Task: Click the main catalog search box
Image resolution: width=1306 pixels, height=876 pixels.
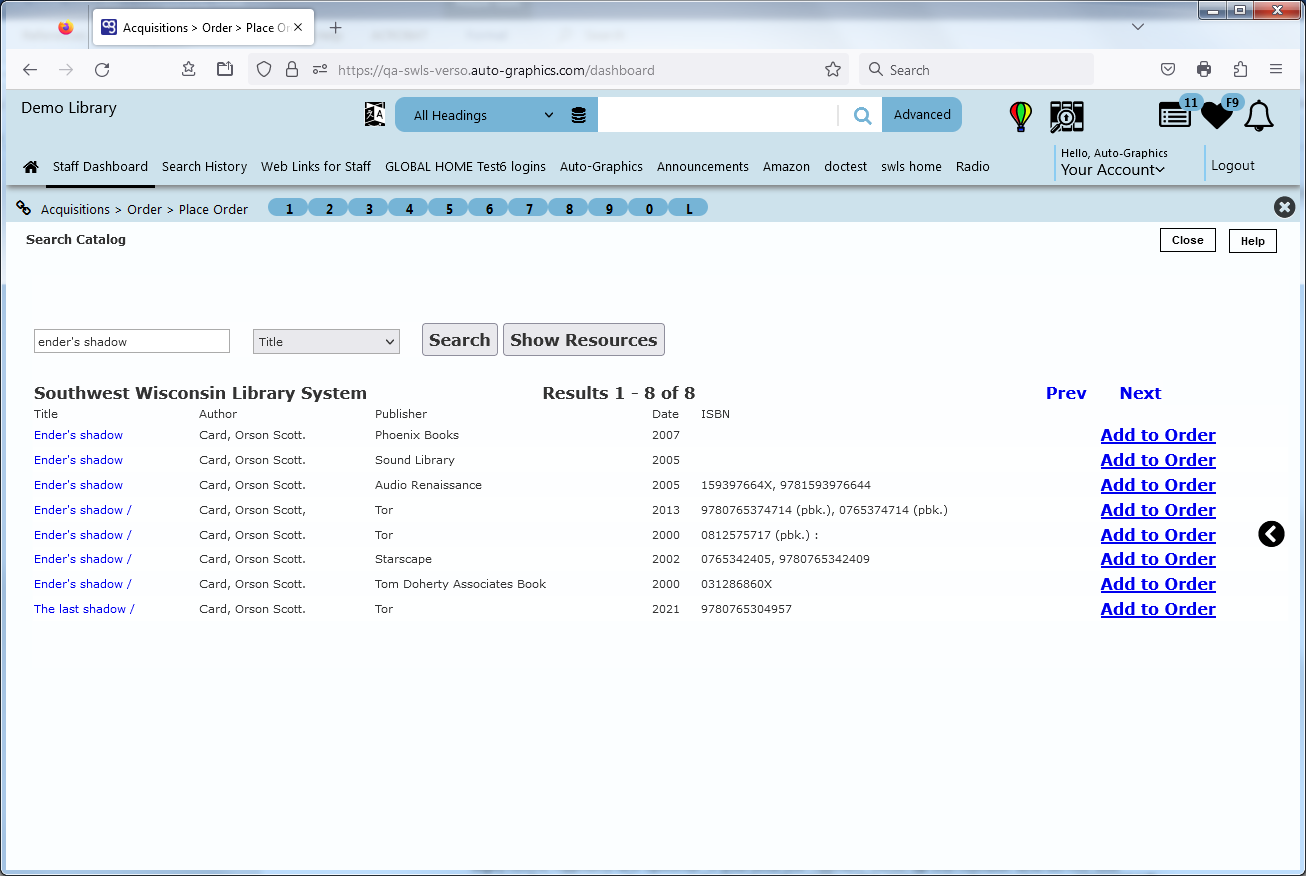Action: point(717,115)
